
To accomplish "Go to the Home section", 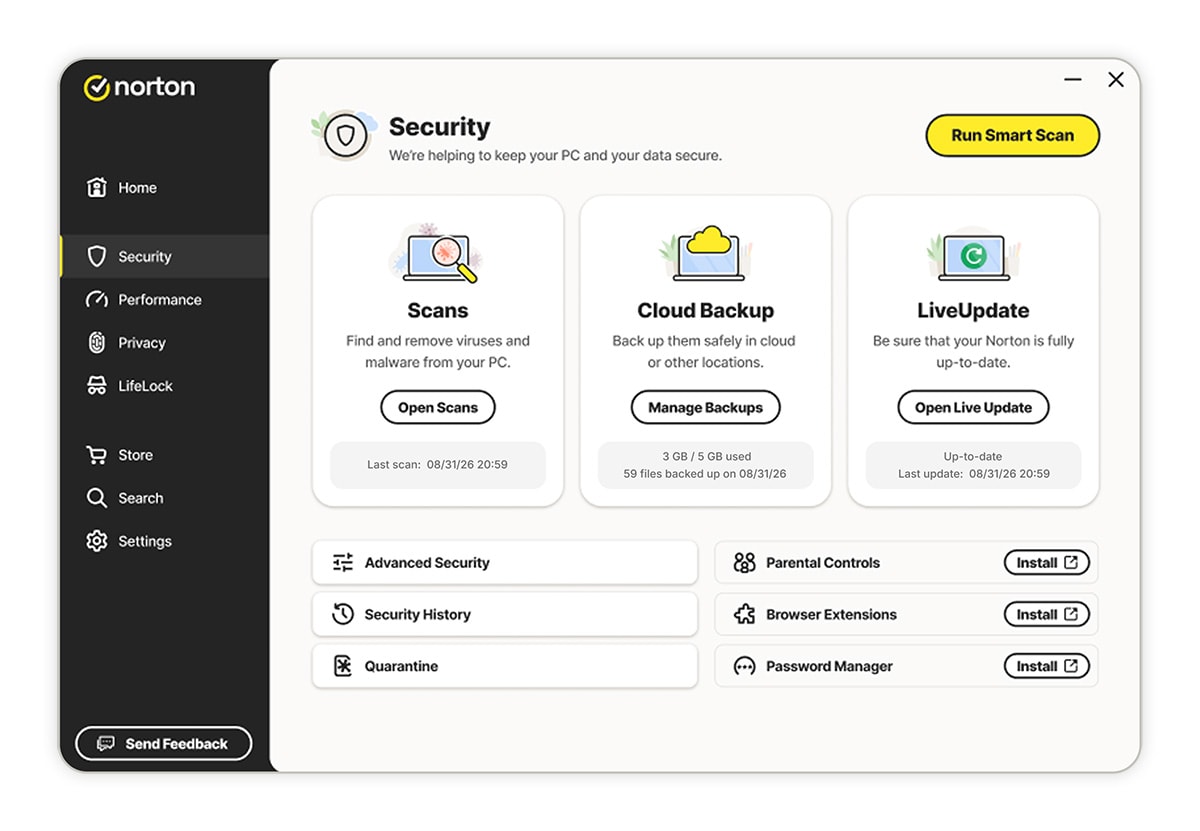I will pyautogui.click(x=164, y=187).
